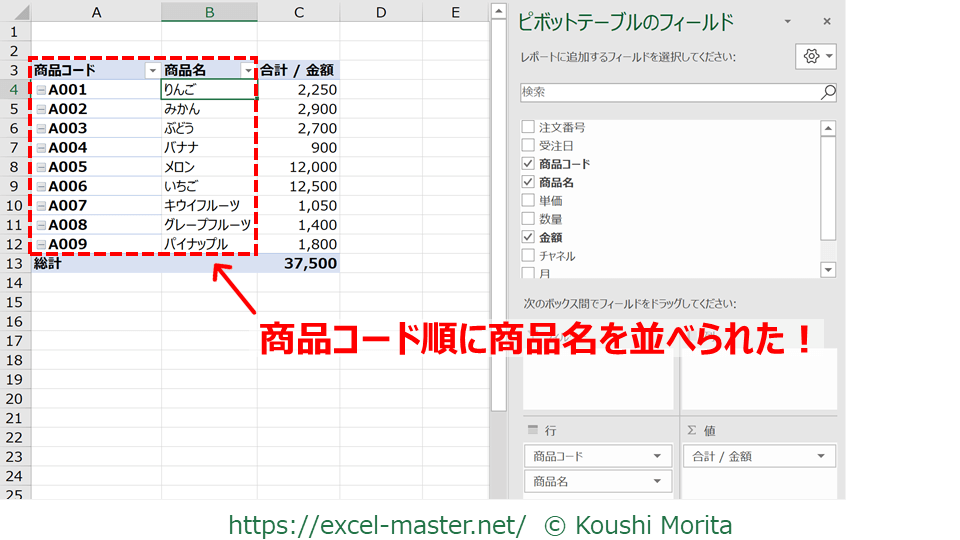Screen dimensions: 960x540
Task: Collapse the A005 row group
Action: click(x=41, y=168)
